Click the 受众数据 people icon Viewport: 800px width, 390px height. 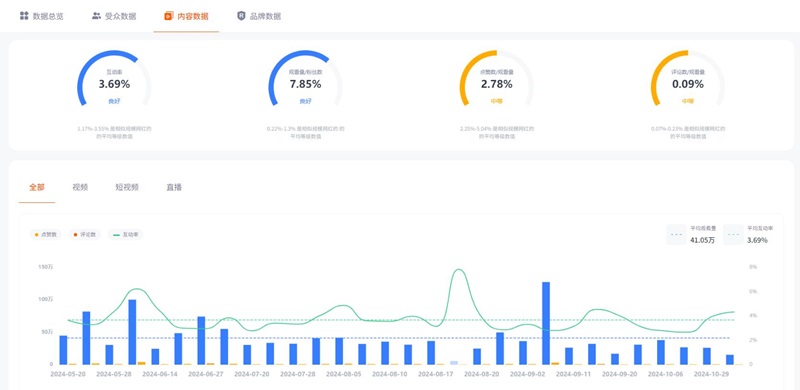click(96, 16)
